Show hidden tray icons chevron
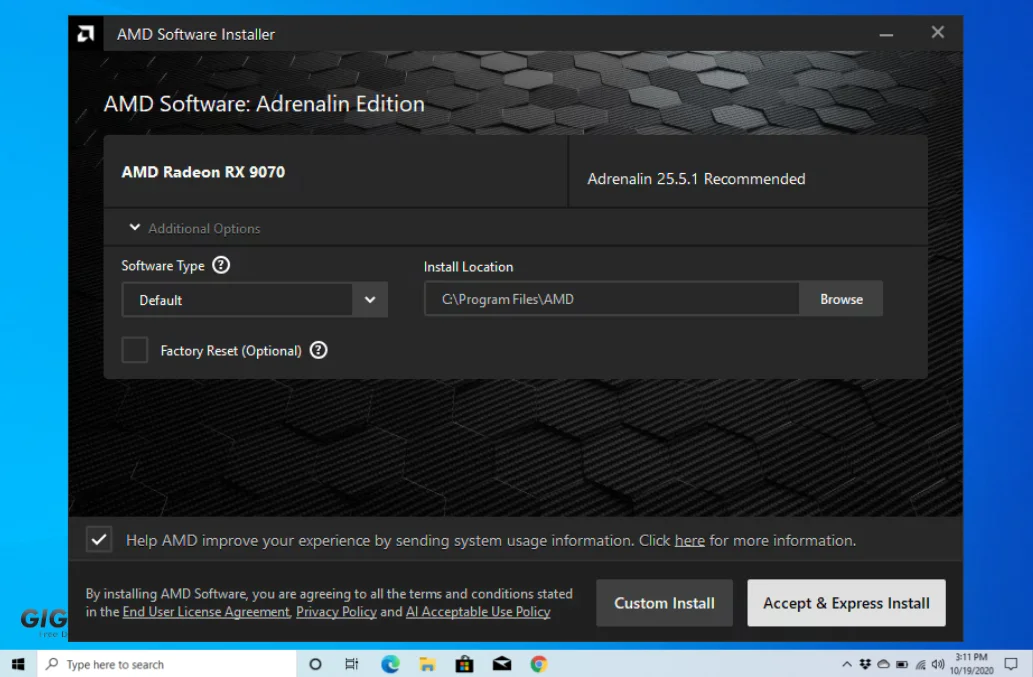Image resolution: width=1033 pixels, height=677 pixels. tap(847, 664)
